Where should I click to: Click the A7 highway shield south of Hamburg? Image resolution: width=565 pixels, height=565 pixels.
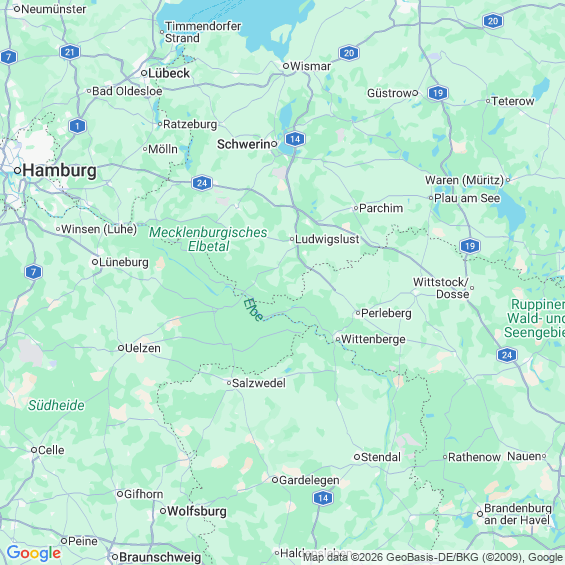pyautogui.click(x=34, y=272)
